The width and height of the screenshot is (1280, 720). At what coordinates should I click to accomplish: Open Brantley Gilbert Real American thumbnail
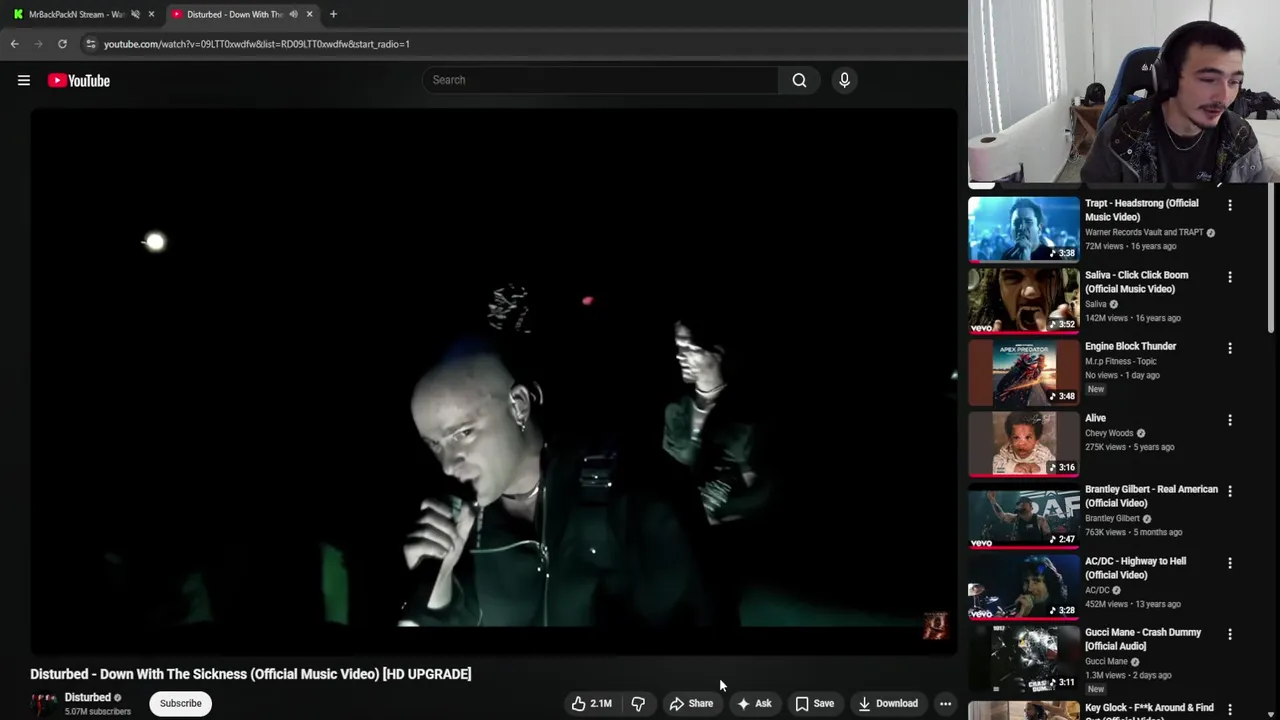1024,515
